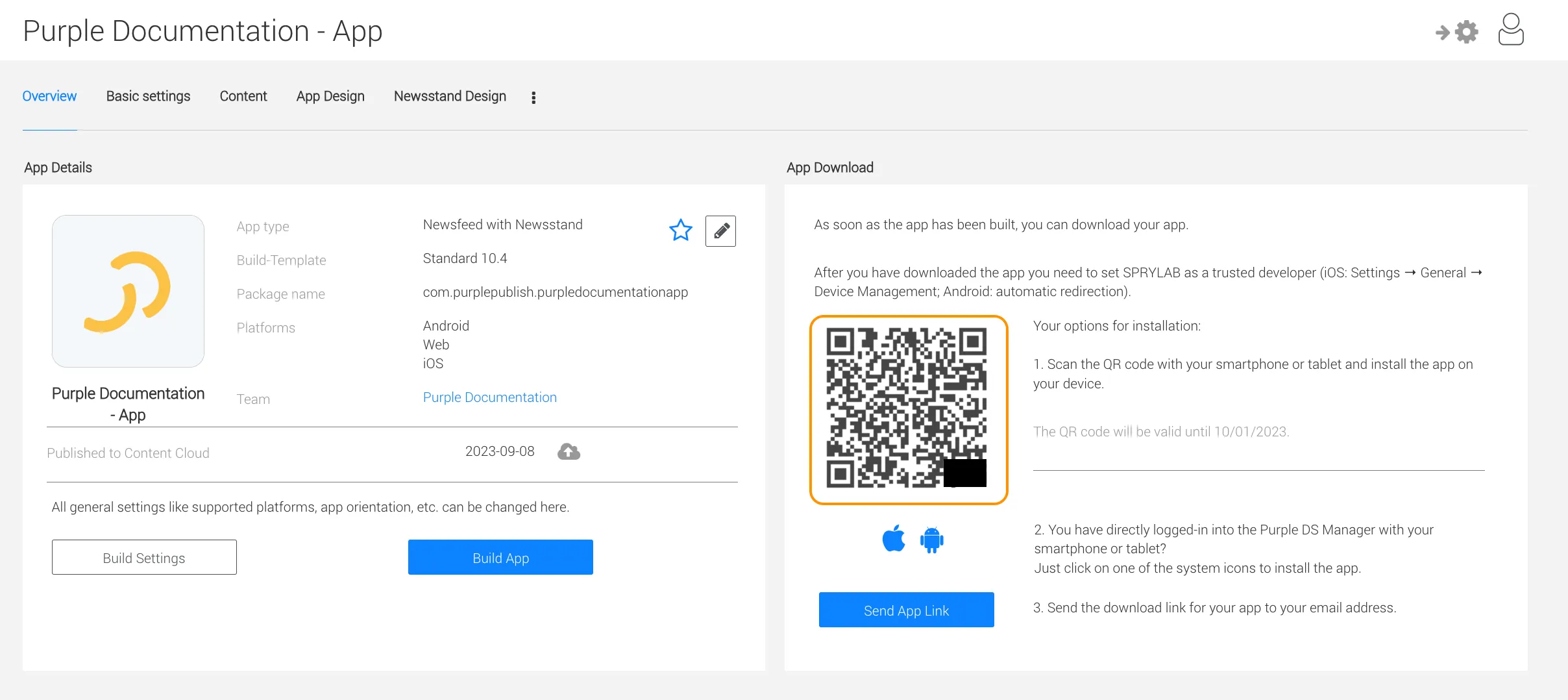
Task: Click the Build App button
Action: (500, 558)
